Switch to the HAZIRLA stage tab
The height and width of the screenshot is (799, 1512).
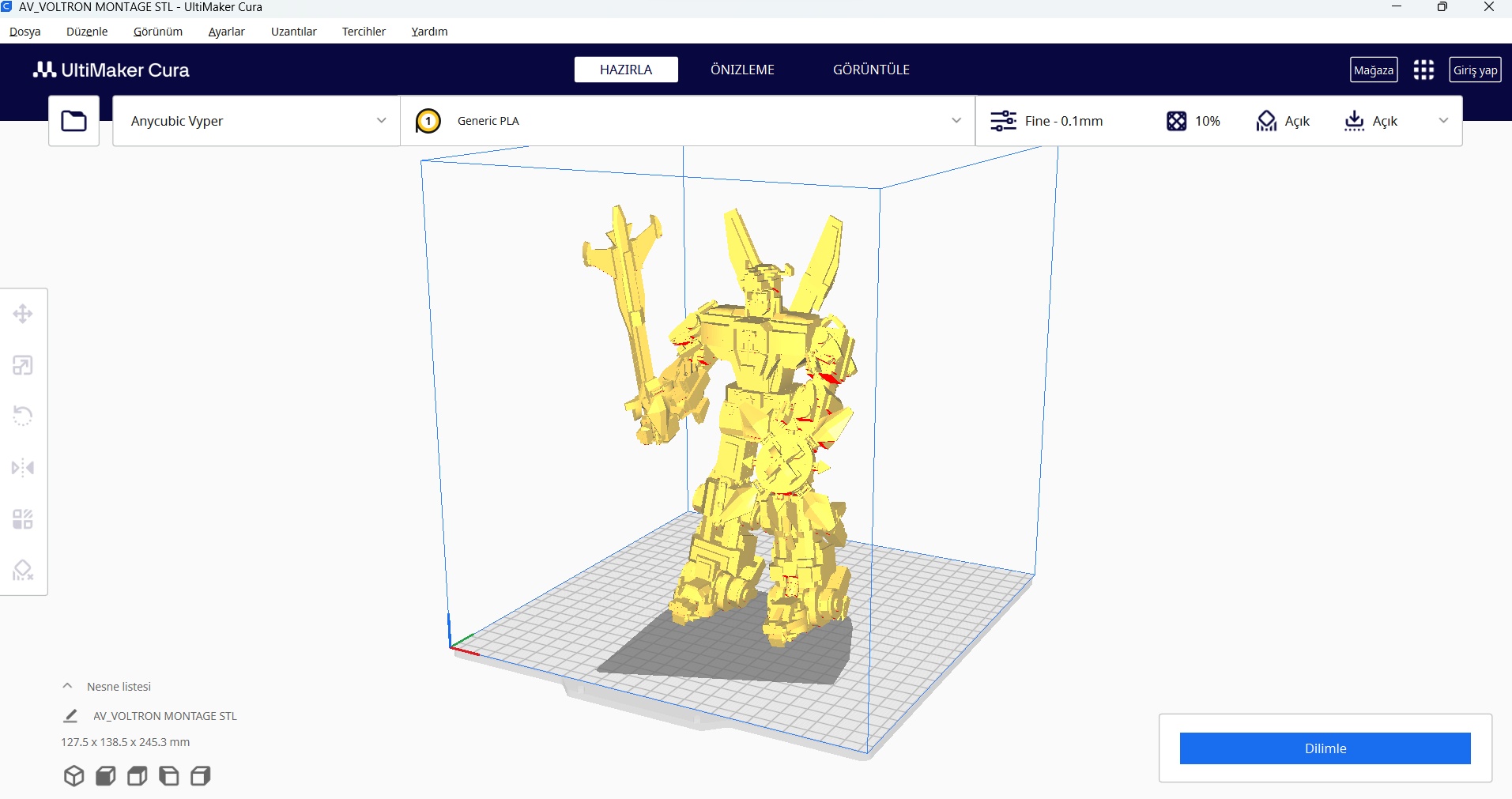point(626,70)
